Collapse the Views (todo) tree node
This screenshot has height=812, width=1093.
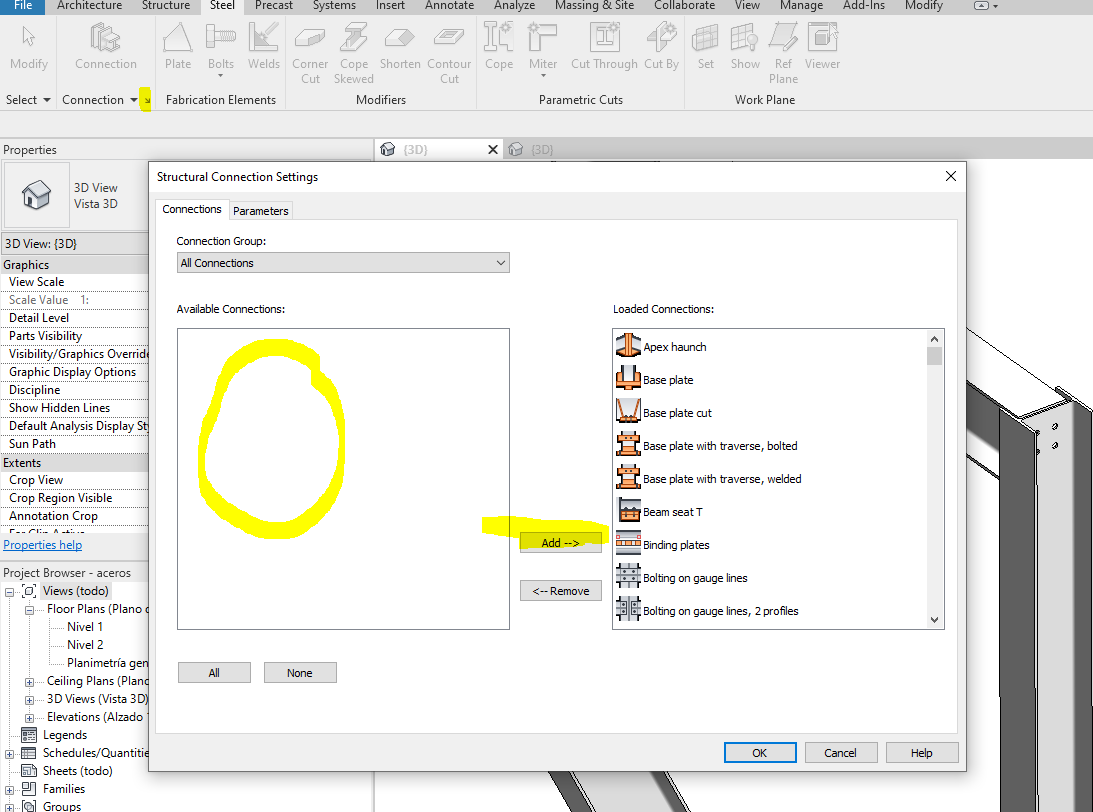9,592
